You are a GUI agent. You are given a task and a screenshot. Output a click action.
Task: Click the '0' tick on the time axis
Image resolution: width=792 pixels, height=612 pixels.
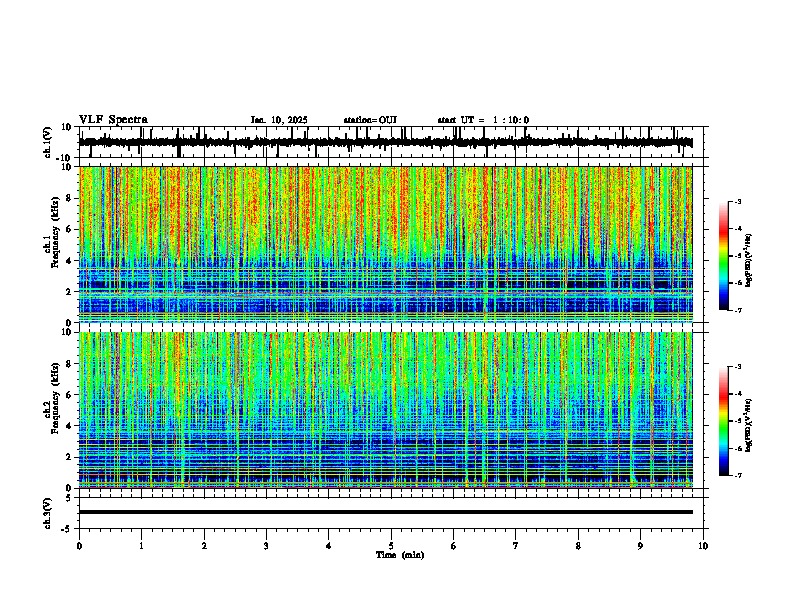coord(79,546)
